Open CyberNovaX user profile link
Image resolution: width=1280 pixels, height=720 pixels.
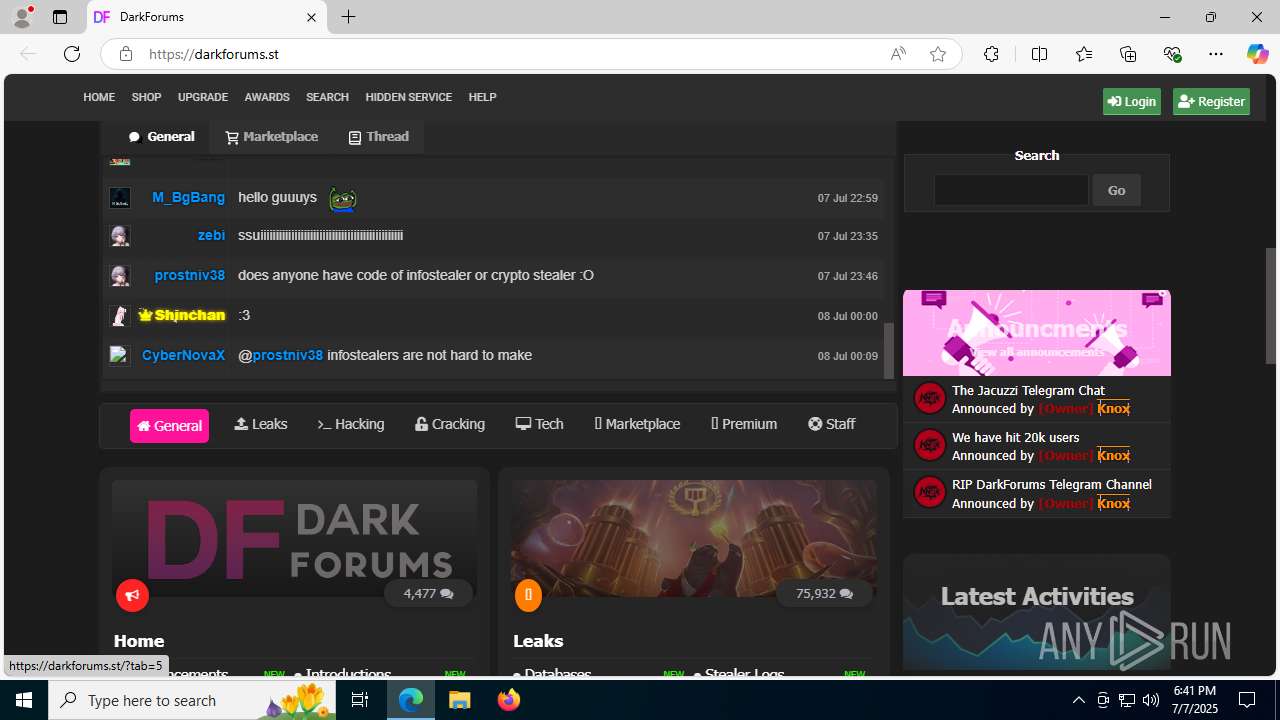184,355
